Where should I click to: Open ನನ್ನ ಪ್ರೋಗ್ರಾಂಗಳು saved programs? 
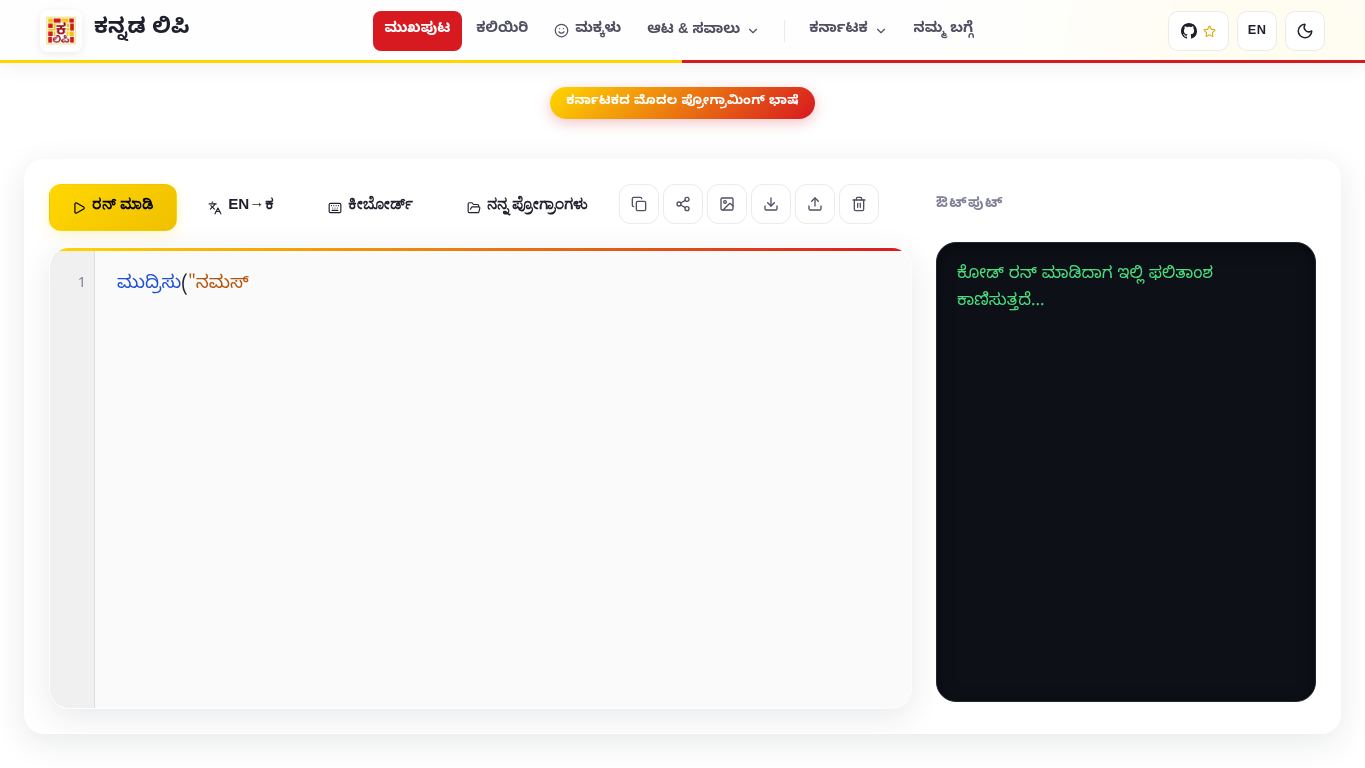527,206
